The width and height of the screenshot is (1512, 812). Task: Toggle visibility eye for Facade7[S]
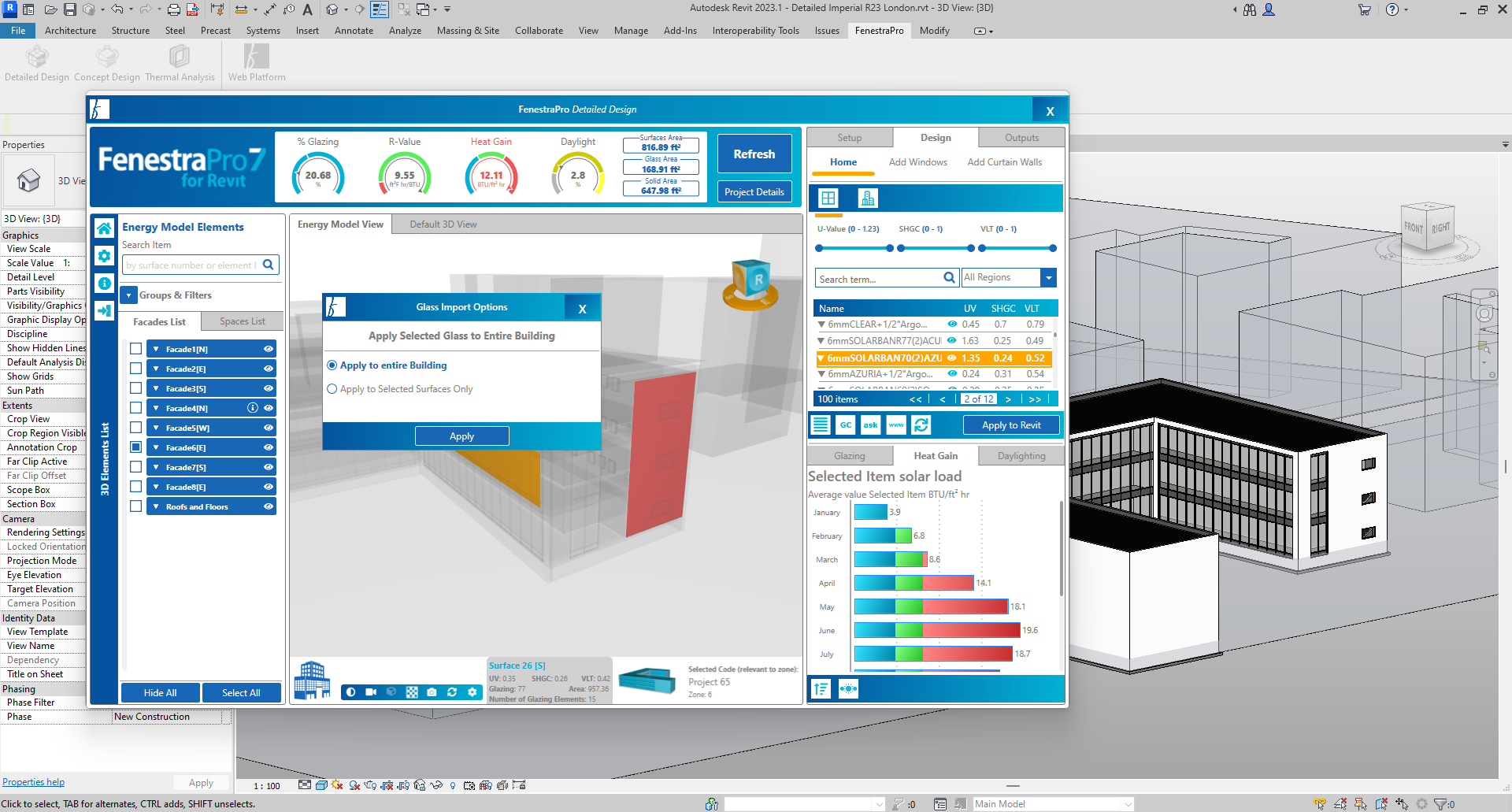[269, 467]
